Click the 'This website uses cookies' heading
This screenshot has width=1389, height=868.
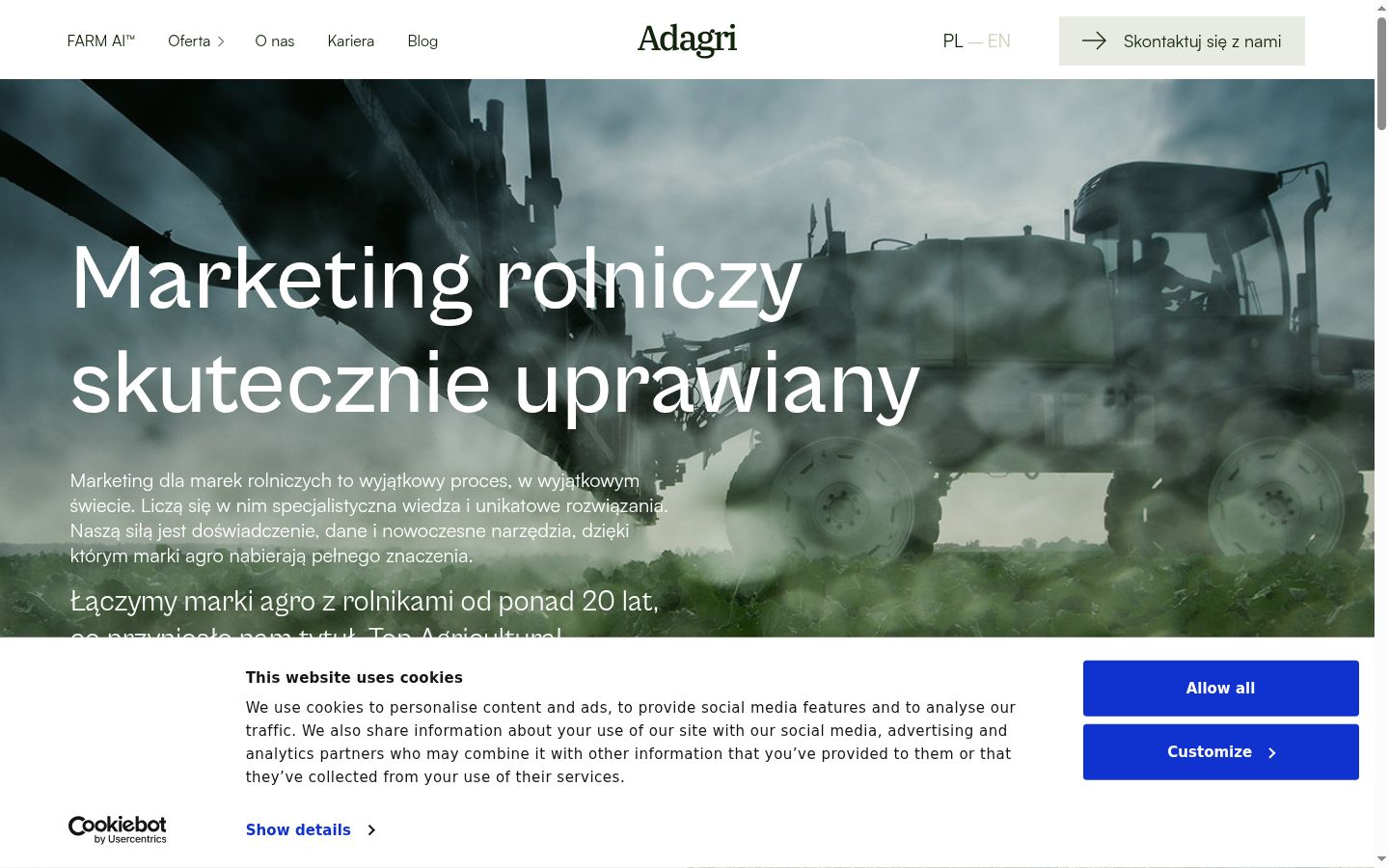coord(354,677)
